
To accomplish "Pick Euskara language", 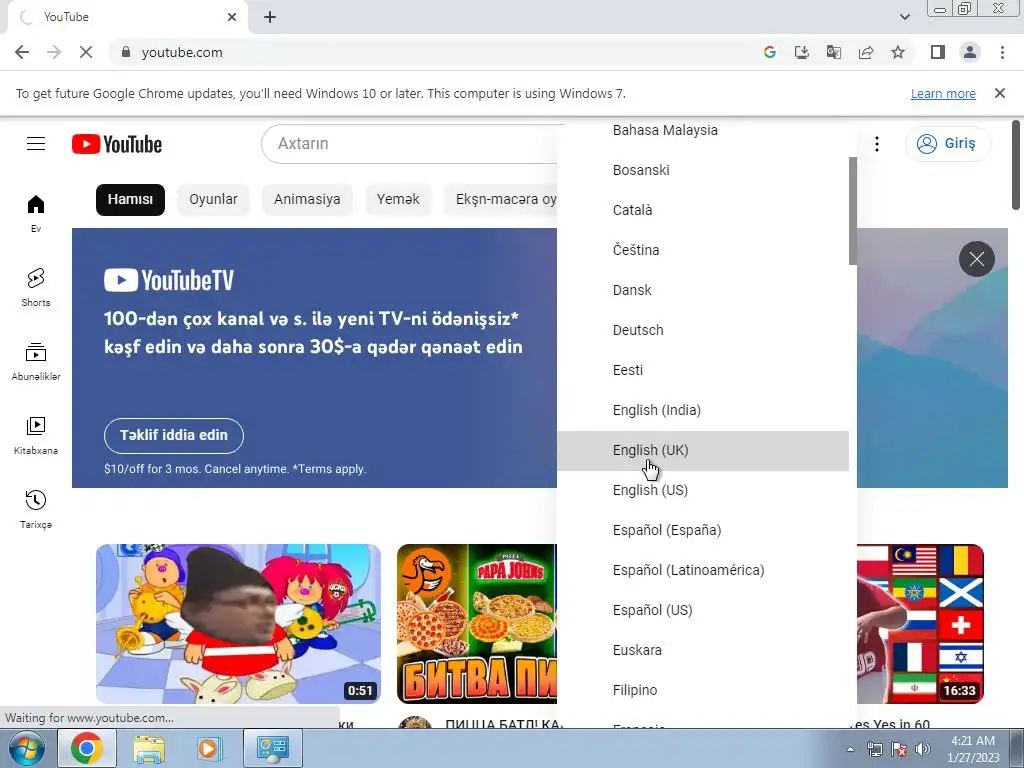I will [703, 650].
